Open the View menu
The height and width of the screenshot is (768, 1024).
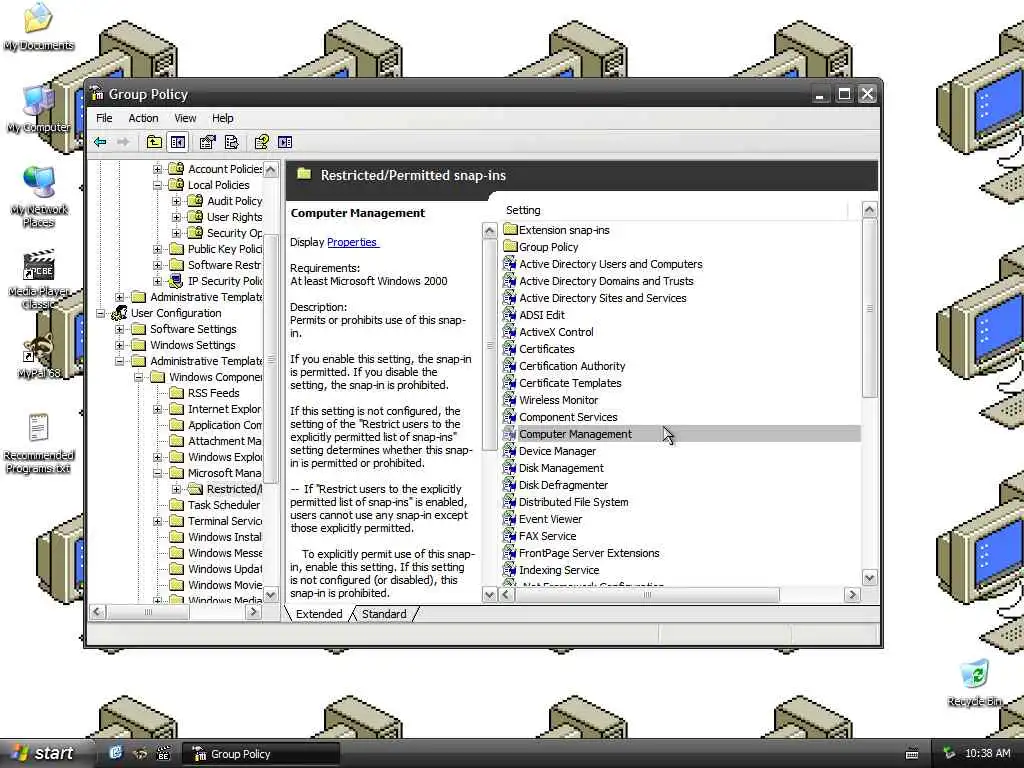tap(185, 118)
